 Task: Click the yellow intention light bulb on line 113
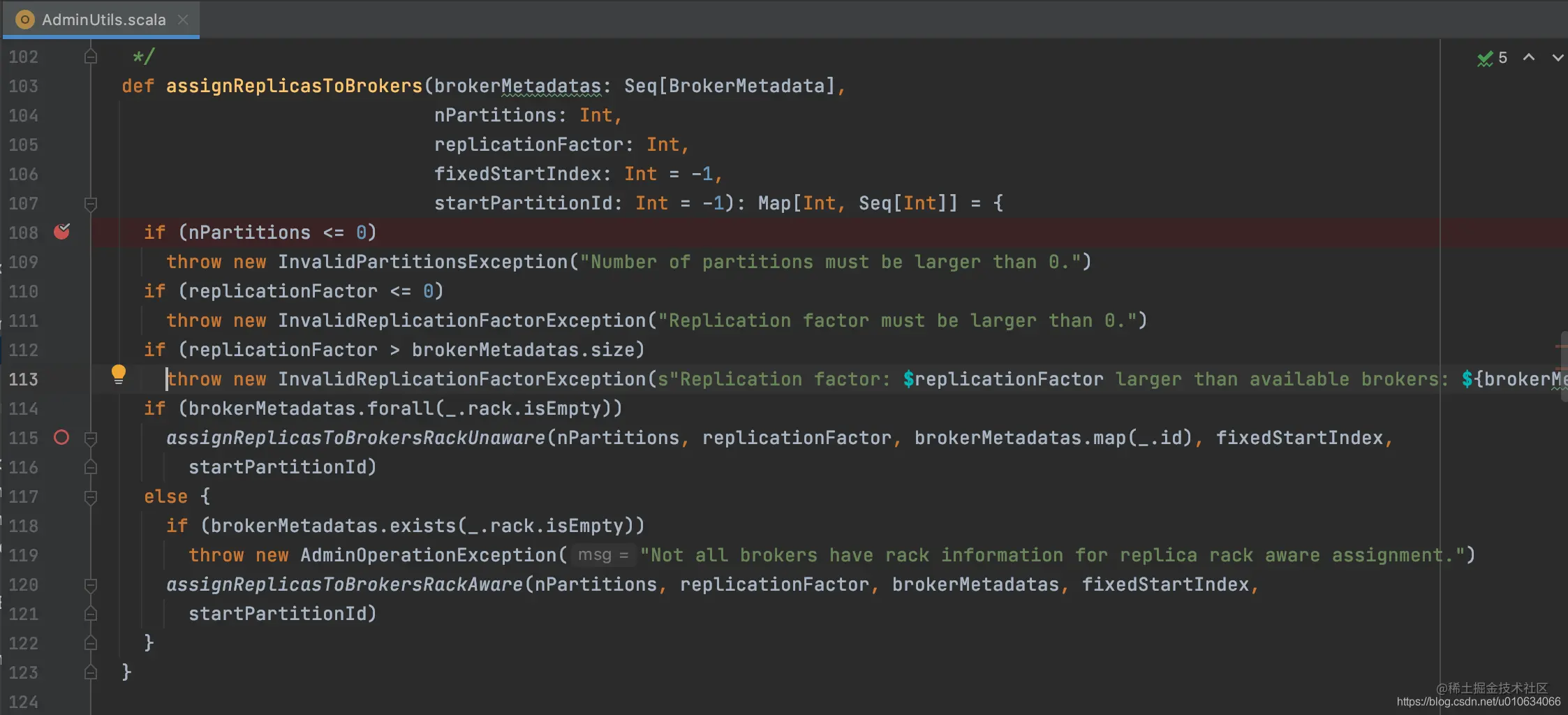pyautogui.click(x=119, y=375)
